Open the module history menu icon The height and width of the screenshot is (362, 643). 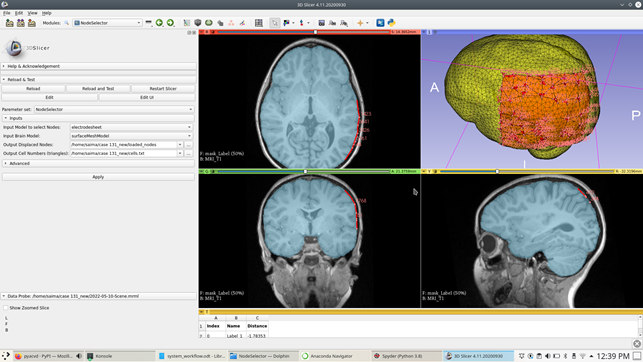tap(148, 23)
